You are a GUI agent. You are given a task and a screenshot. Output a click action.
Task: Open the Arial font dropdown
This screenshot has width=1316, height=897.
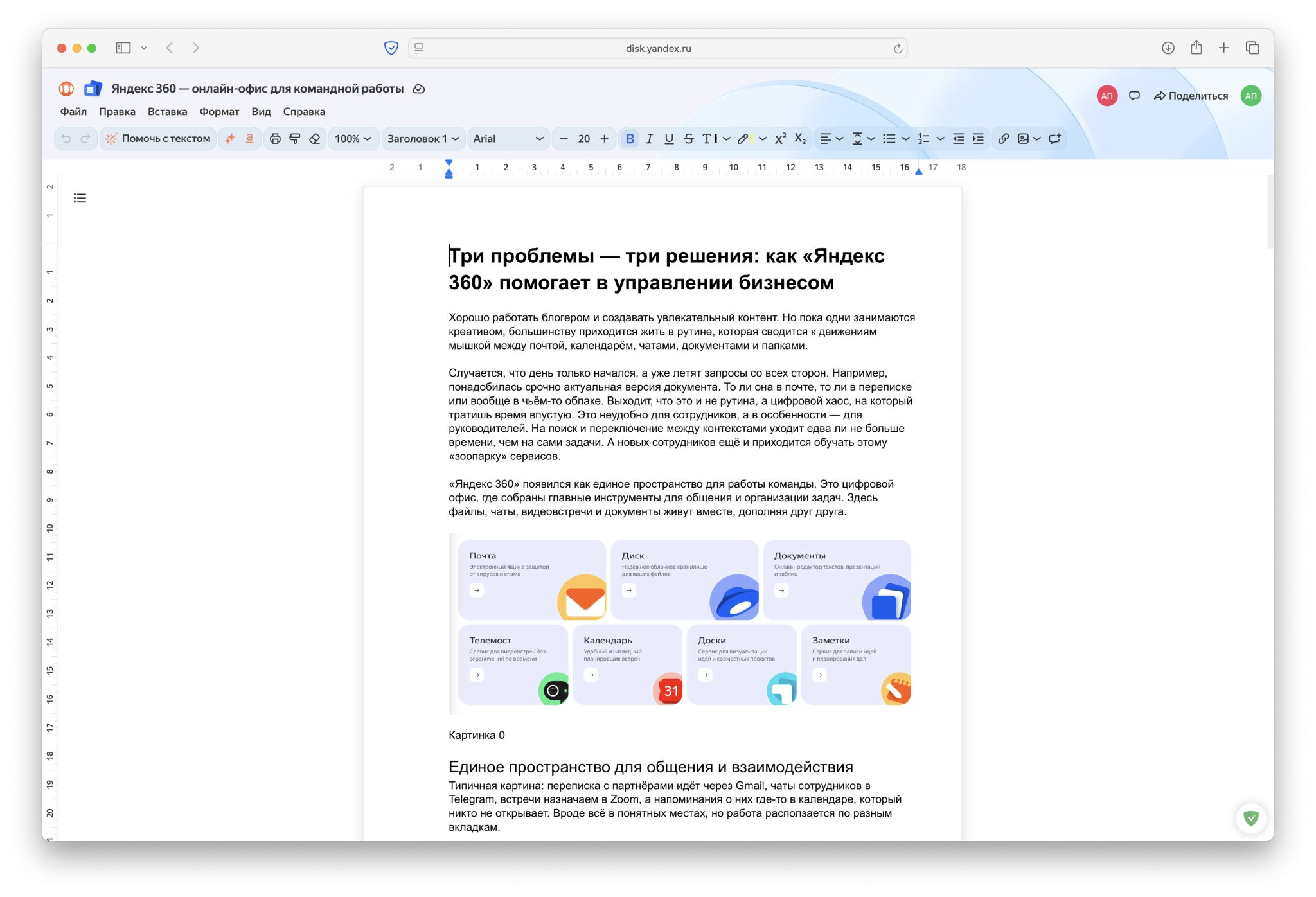point(508,139)
